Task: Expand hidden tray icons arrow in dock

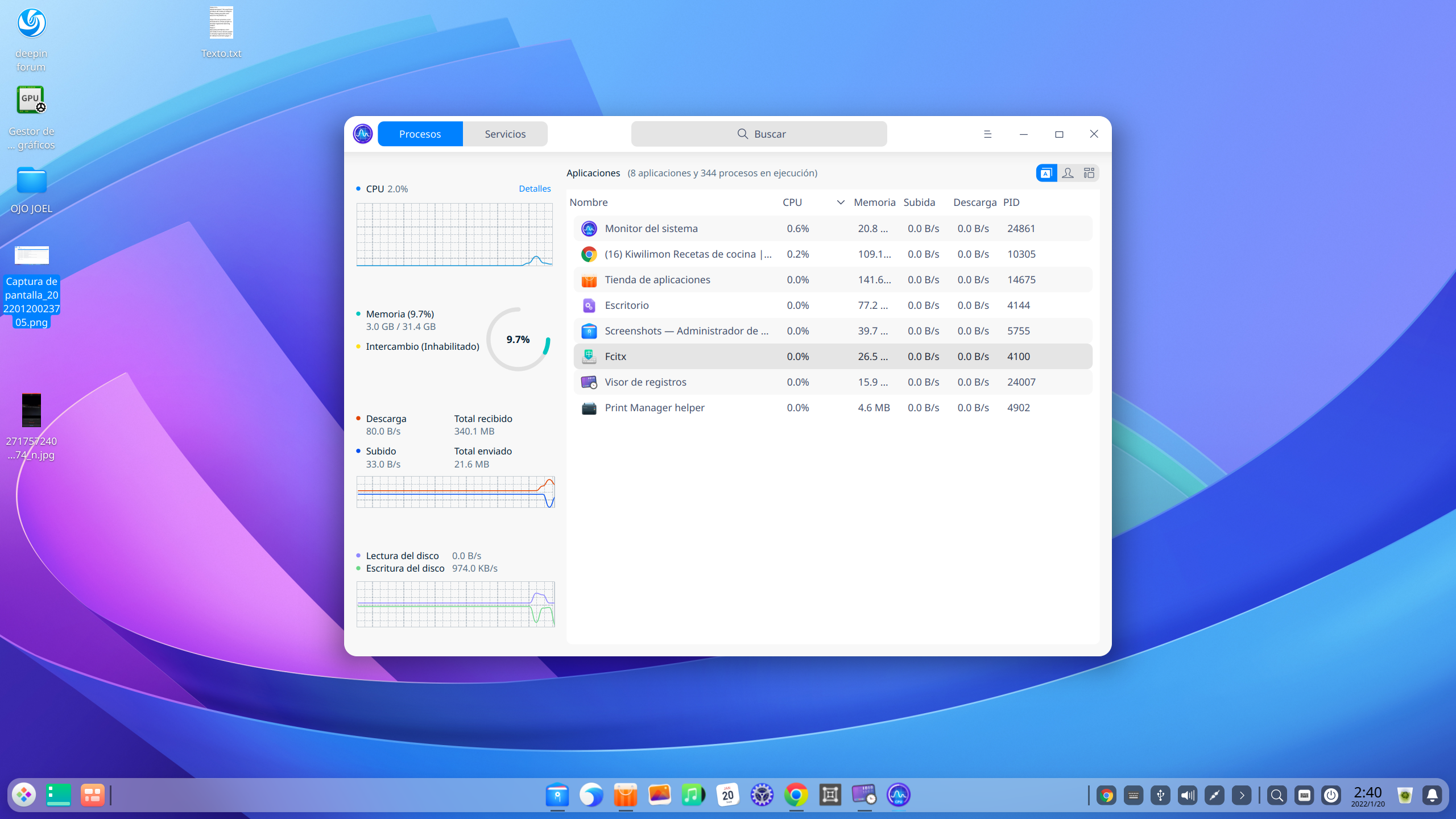Action: (1242, 795)
